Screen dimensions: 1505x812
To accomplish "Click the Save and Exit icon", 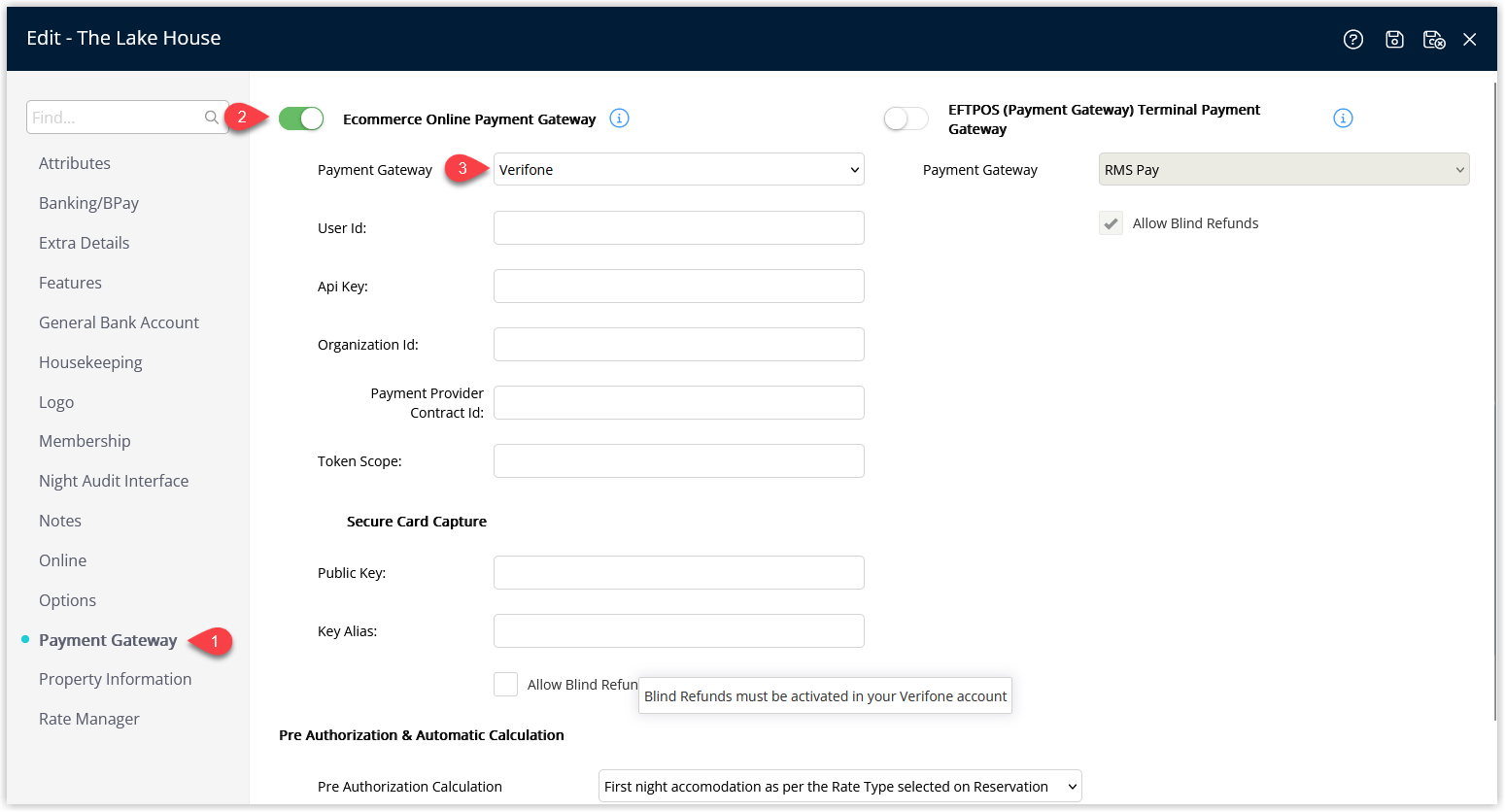I will [1434, 39].
